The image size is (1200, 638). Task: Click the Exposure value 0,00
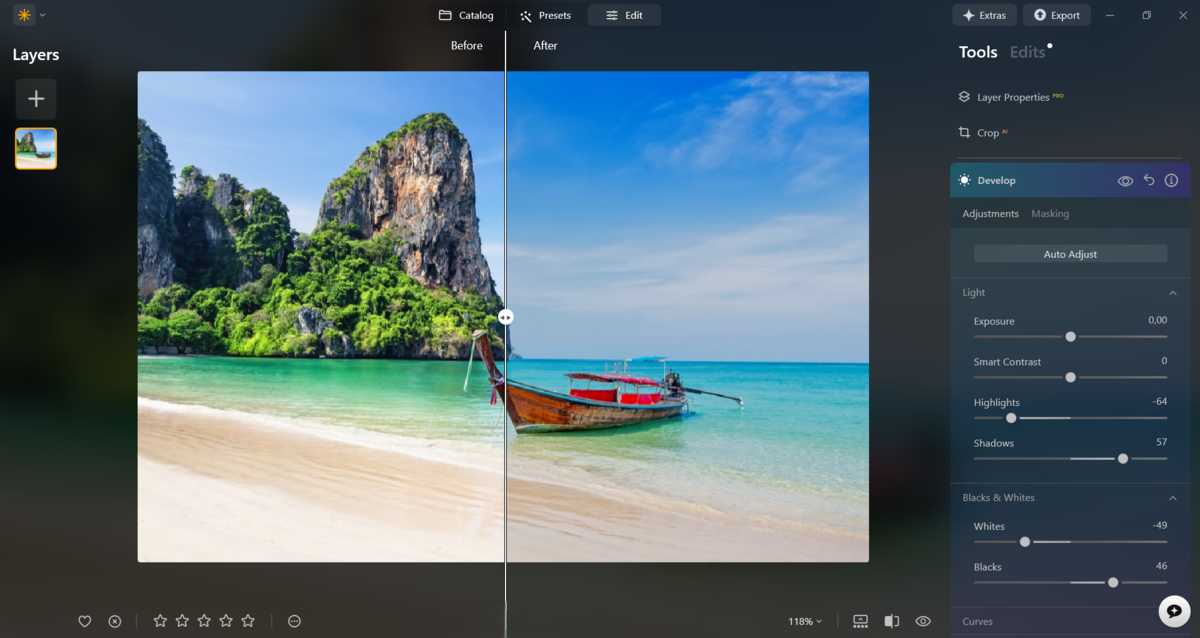(1157, 321)
